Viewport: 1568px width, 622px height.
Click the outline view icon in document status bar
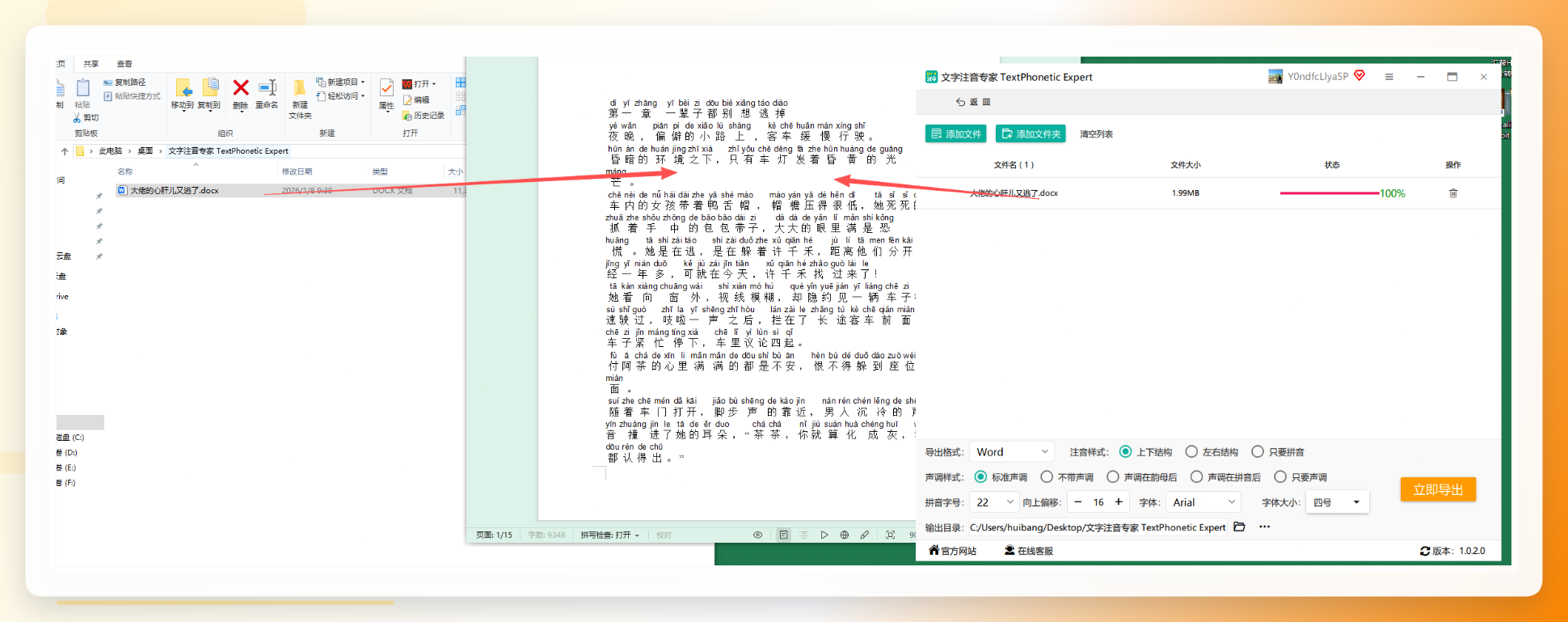tap(803, 535)
